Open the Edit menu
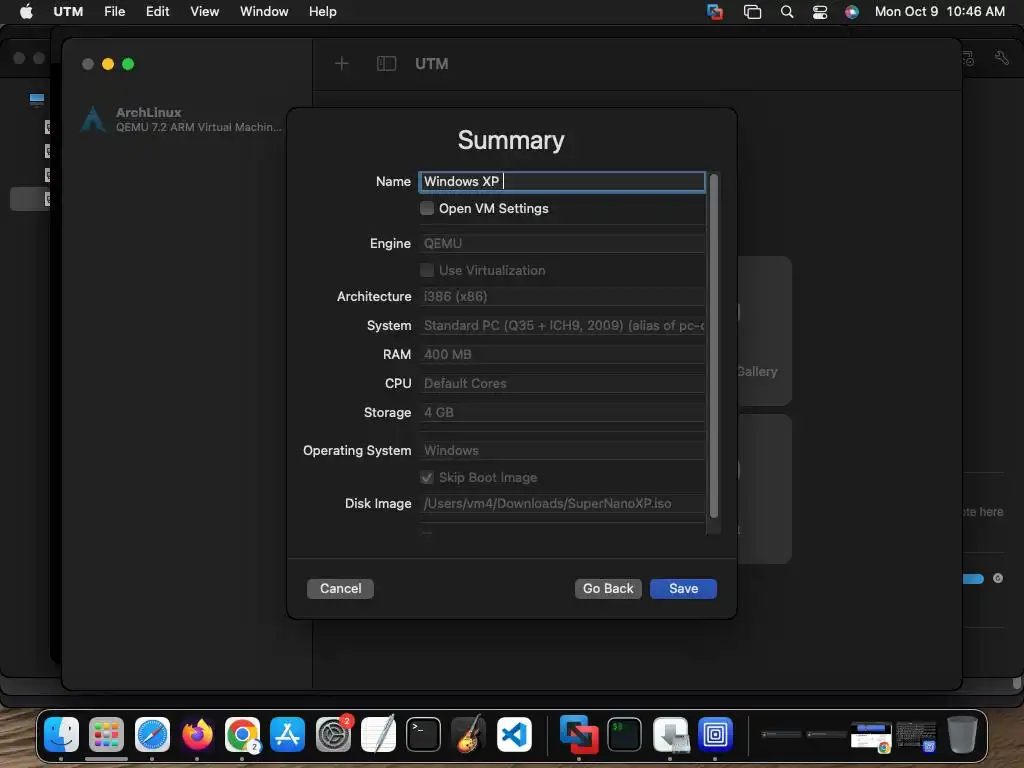The height and width of the screenshot is (768, 1024). (x=157, y=12)
